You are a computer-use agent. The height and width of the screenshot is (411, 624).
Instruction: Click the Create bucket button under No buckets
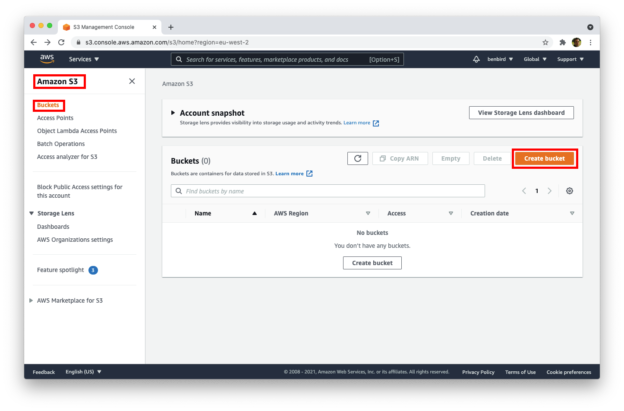(372, 263)
